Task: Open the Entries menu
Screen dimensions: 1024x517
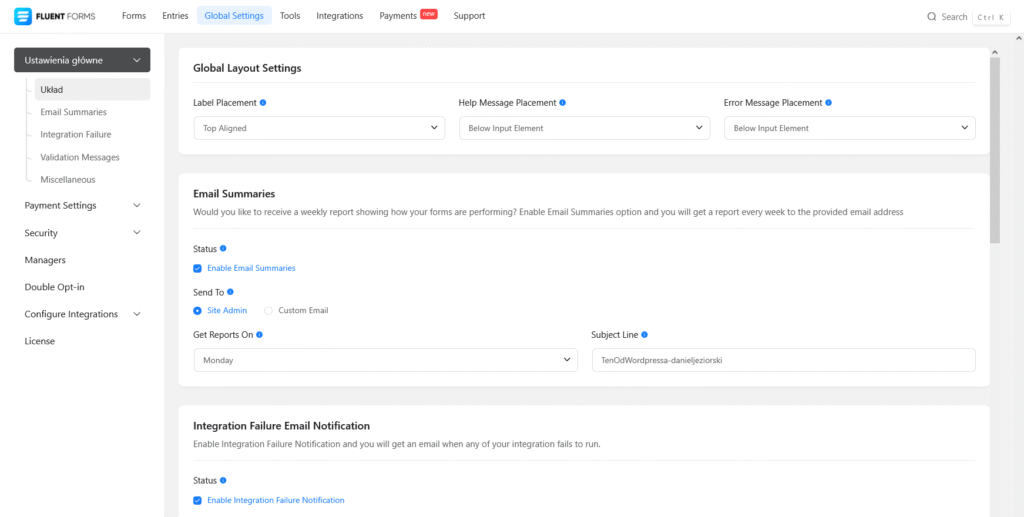Action: (x=175, y=16)
